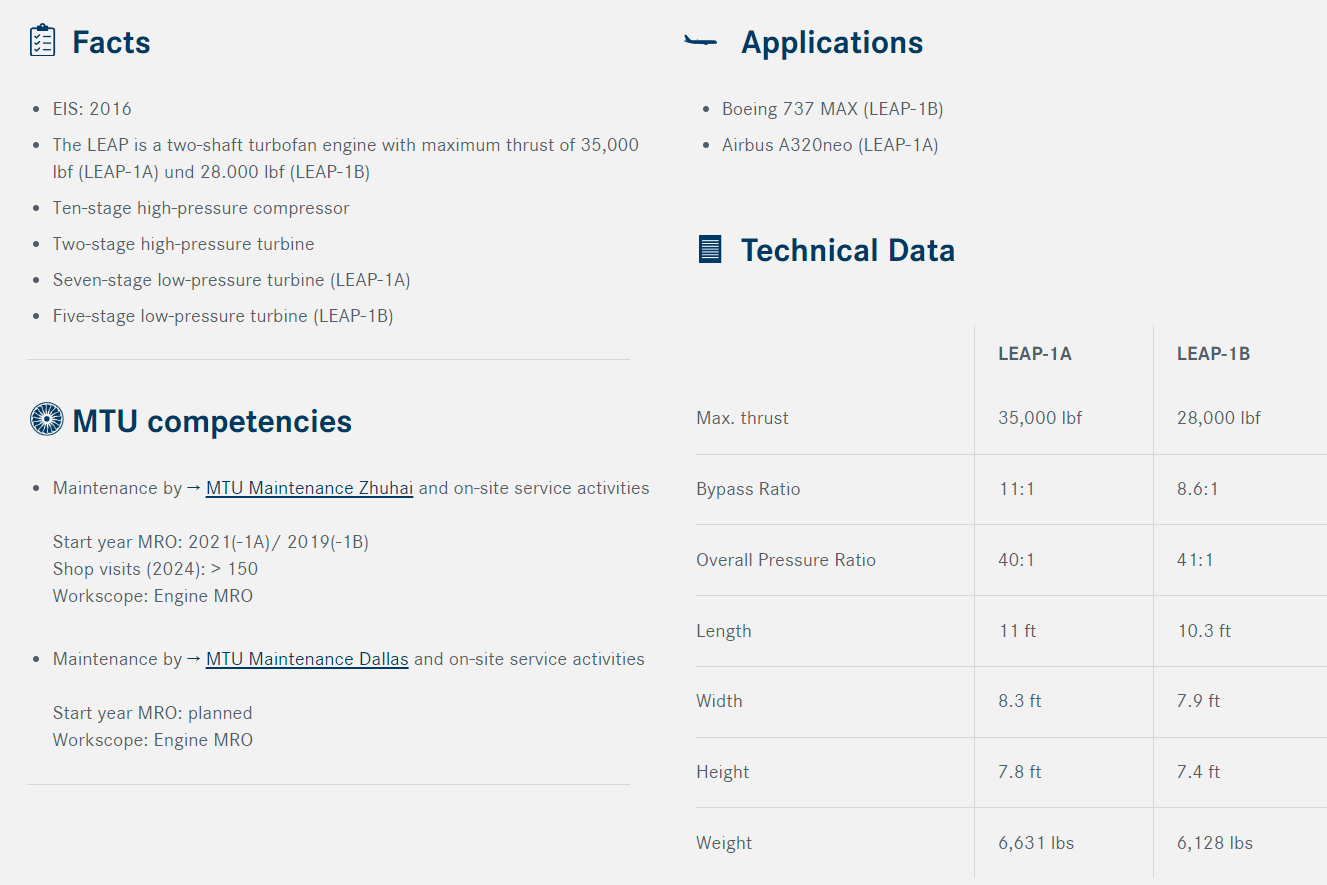Click the Technical Data heading
The width and height of the screenshot is (1327, 885).
pos(848,250)
